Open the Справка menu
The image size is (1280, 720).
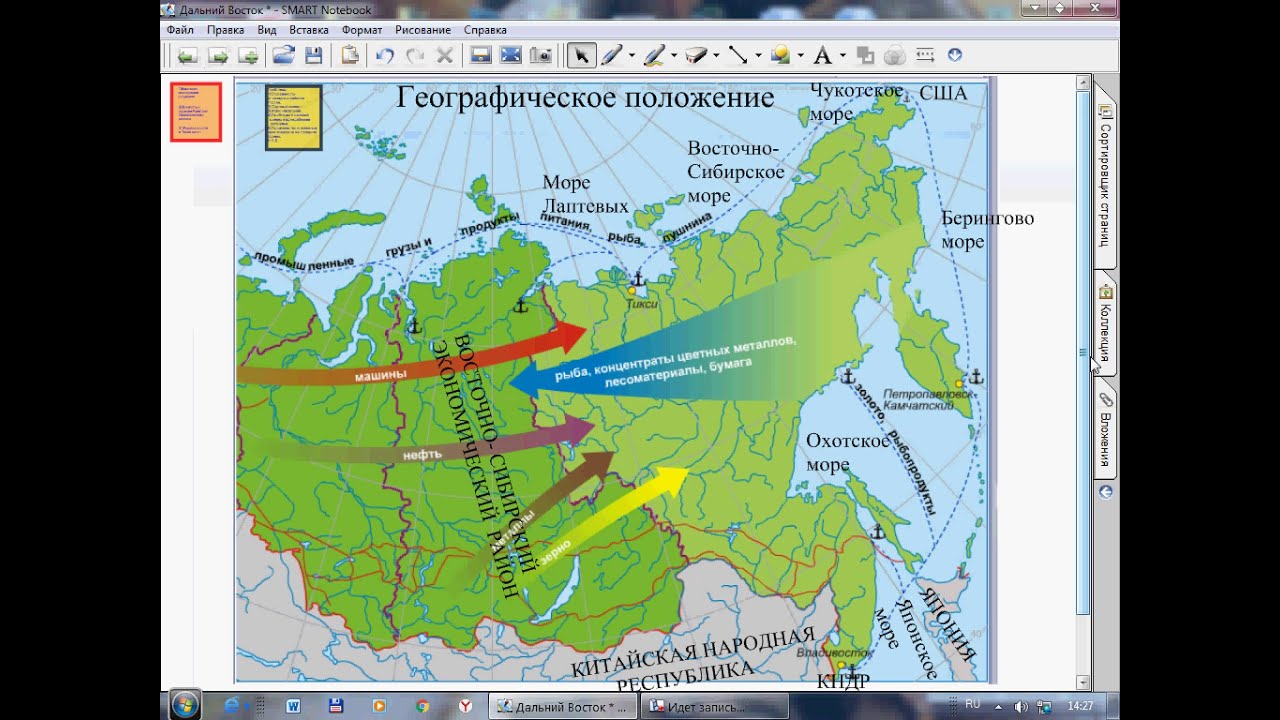[485, 30]
